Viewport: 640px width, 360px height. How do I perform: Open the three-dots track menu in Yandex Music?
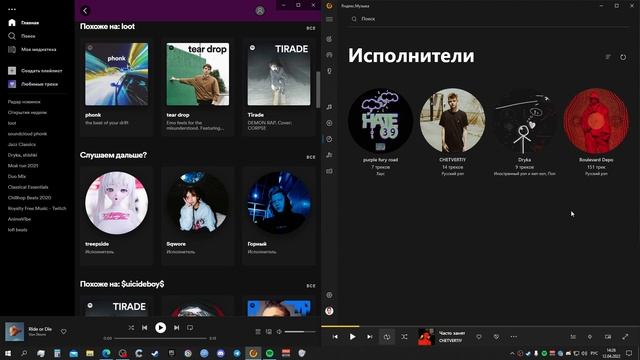(513, 337)
